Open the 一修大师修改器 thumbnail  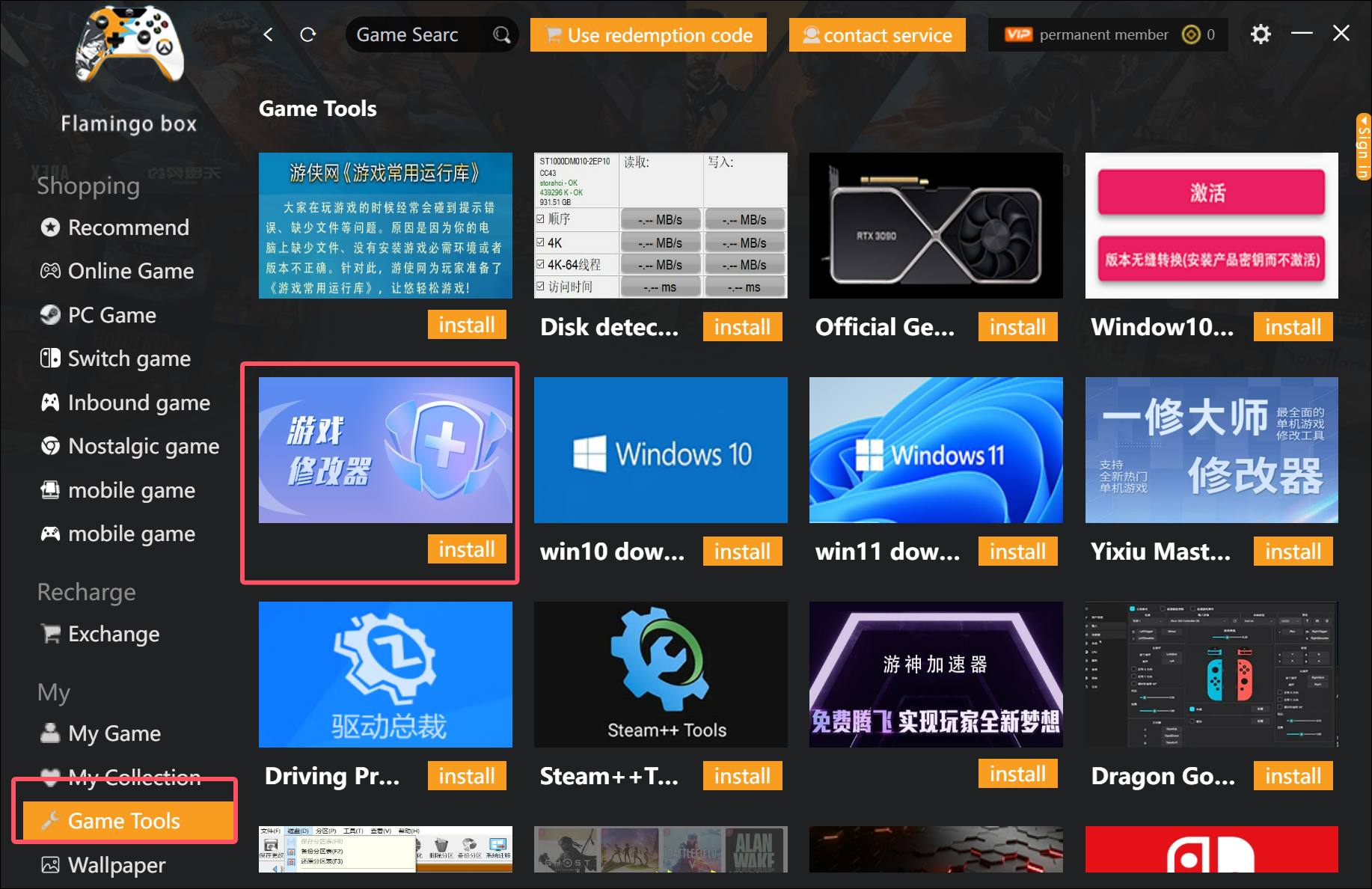tap(1212, 450)
